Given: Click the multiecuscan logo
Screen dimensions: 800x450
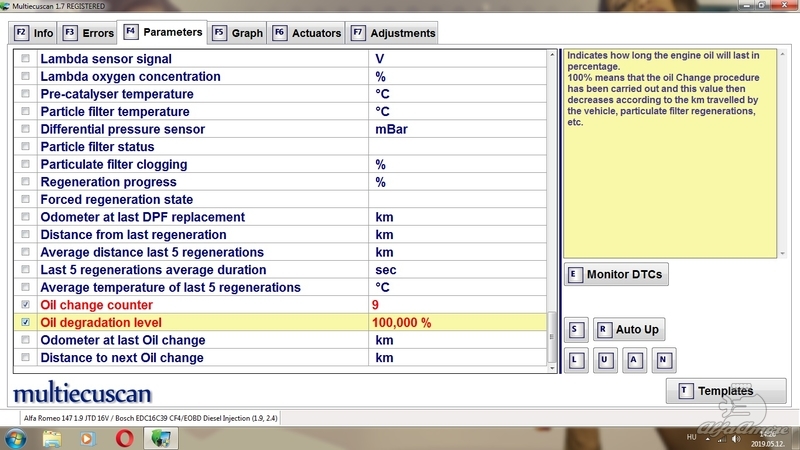Looking at the screenshot, I should 82,393.
